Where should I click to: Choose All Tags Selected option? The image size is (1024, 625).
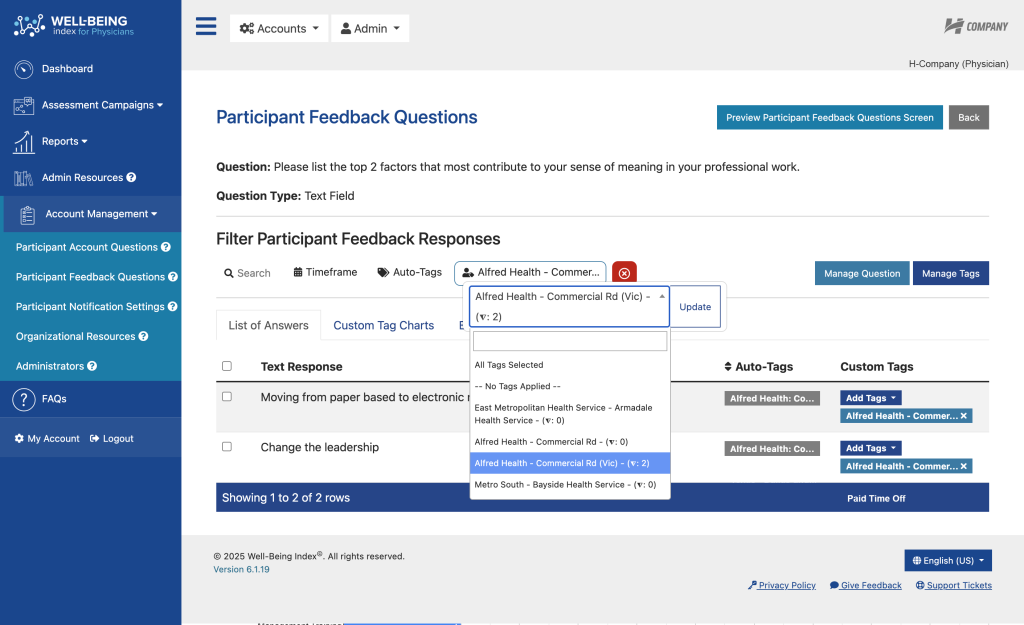pos(569,365)
